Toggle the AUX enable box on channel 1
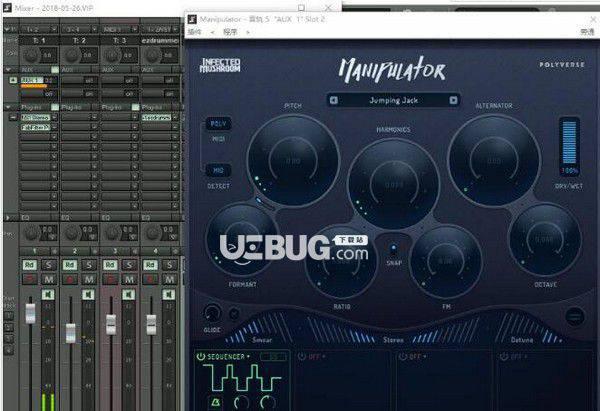Screen dimensions: 600x411 tap(55, 70)
